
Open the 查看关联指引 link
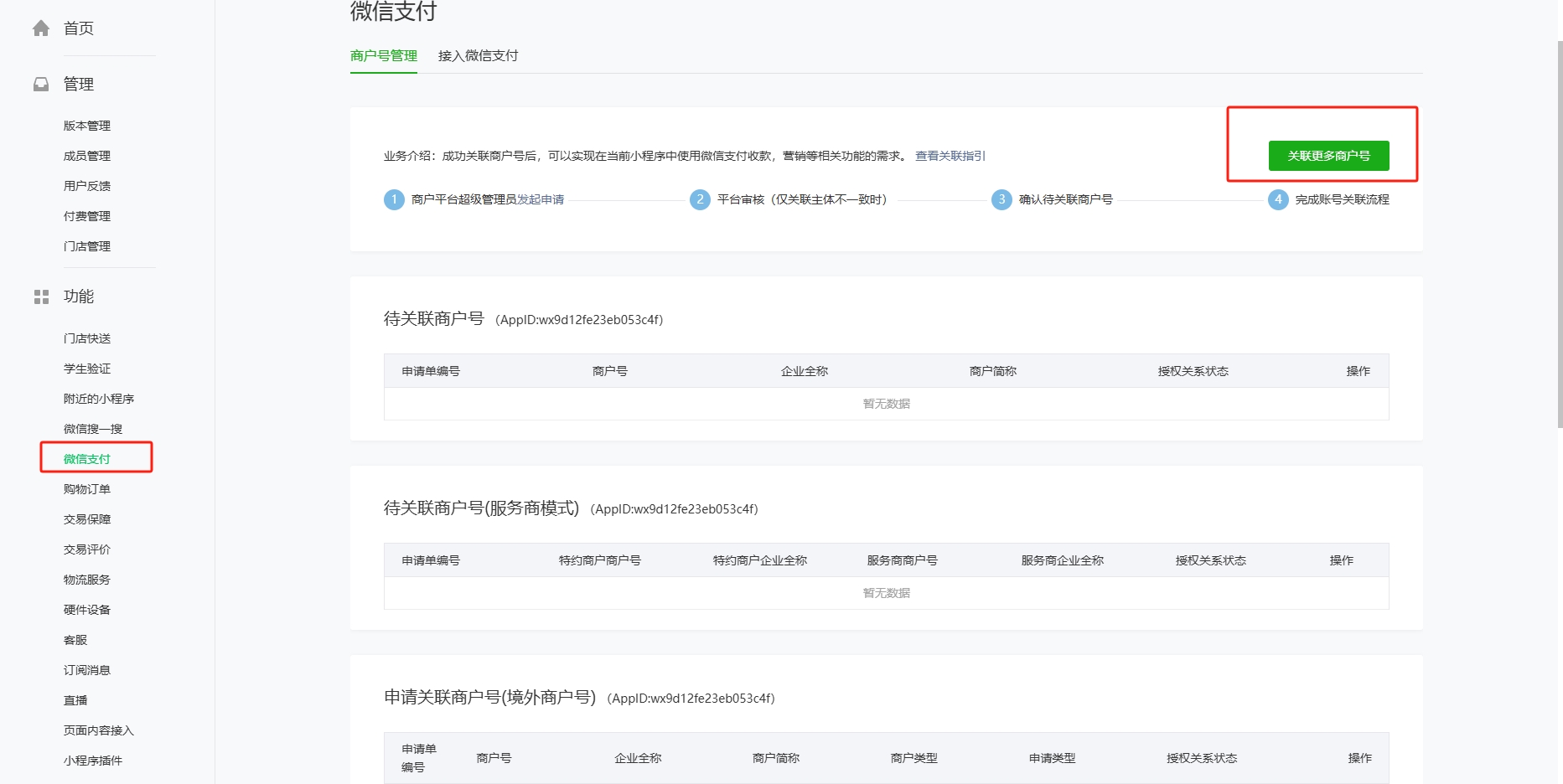pos(950,156)
